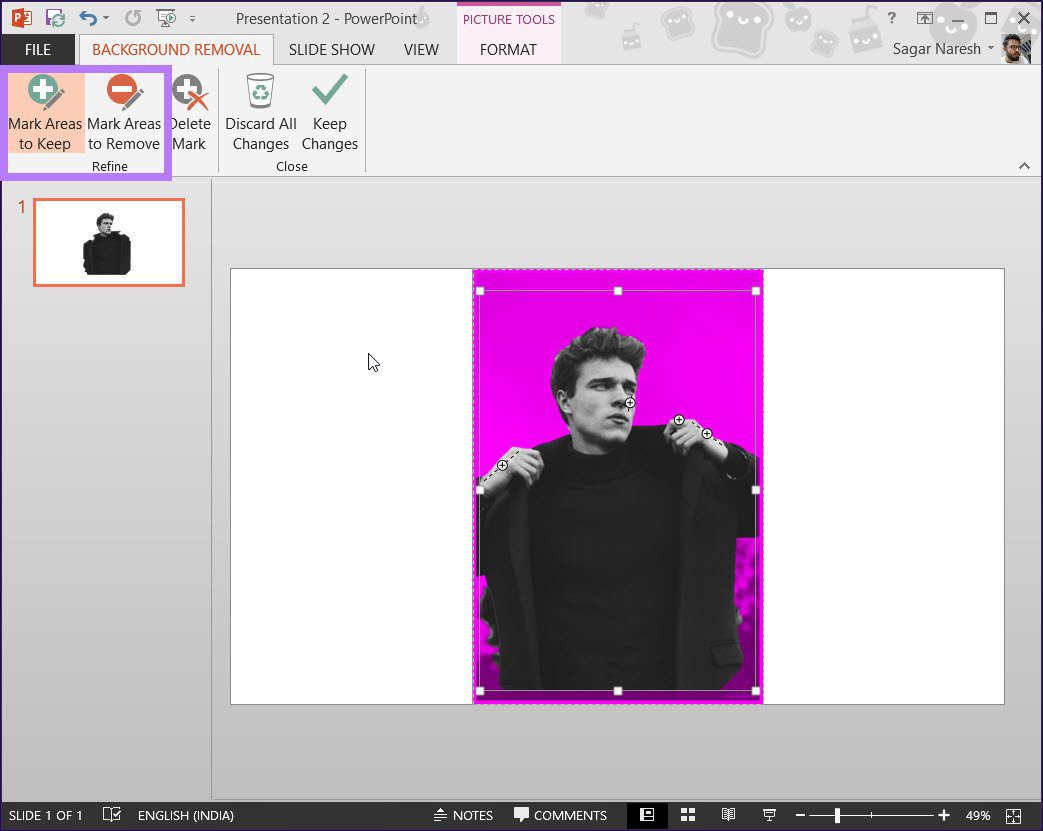Click the Undo arrow in quick access toolbar
Image resolution: width=1043 pixels, height=831 pixels.
tap(87, 18)
